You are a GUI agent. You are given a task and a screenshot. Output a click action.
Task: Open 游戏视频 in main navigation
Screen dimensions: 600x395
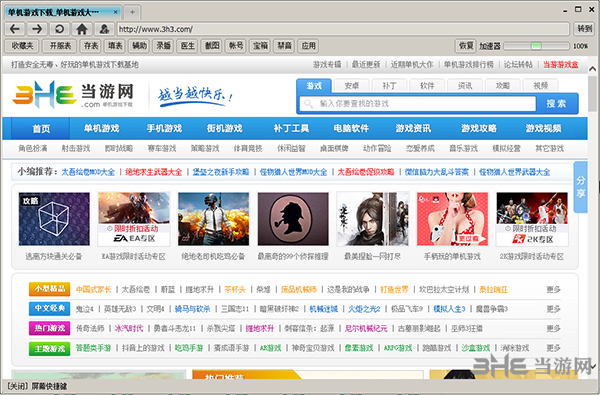click(x=543, y=128)
